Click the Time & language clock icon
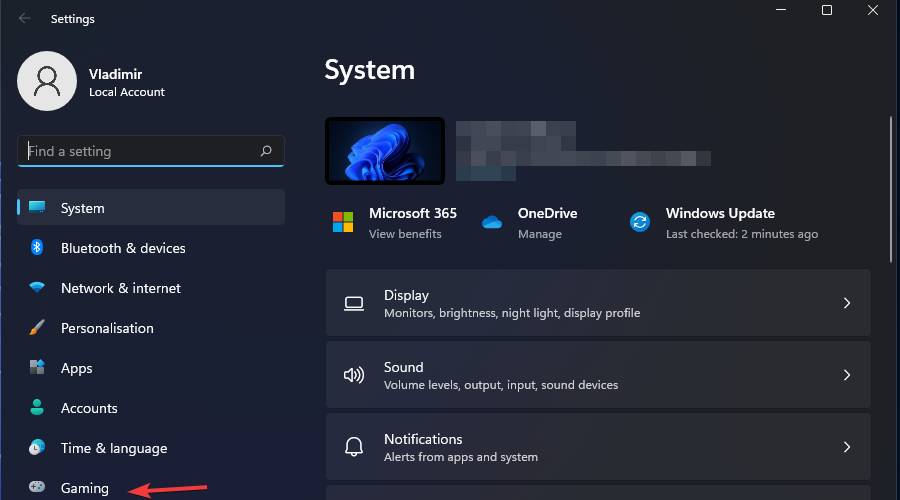Viewport: 900px width, 500px height. (x=37, y=447)
